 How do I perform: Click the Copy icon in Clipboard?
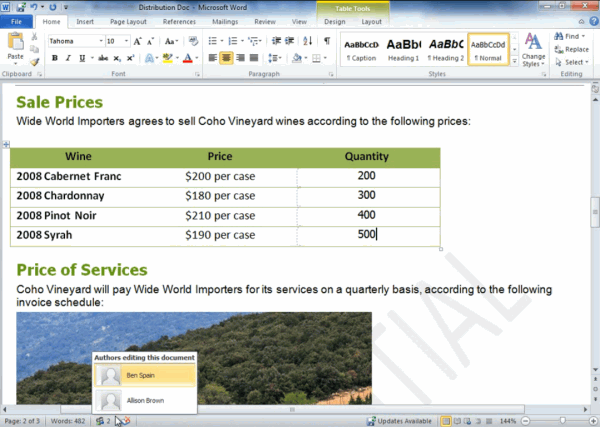34,49
